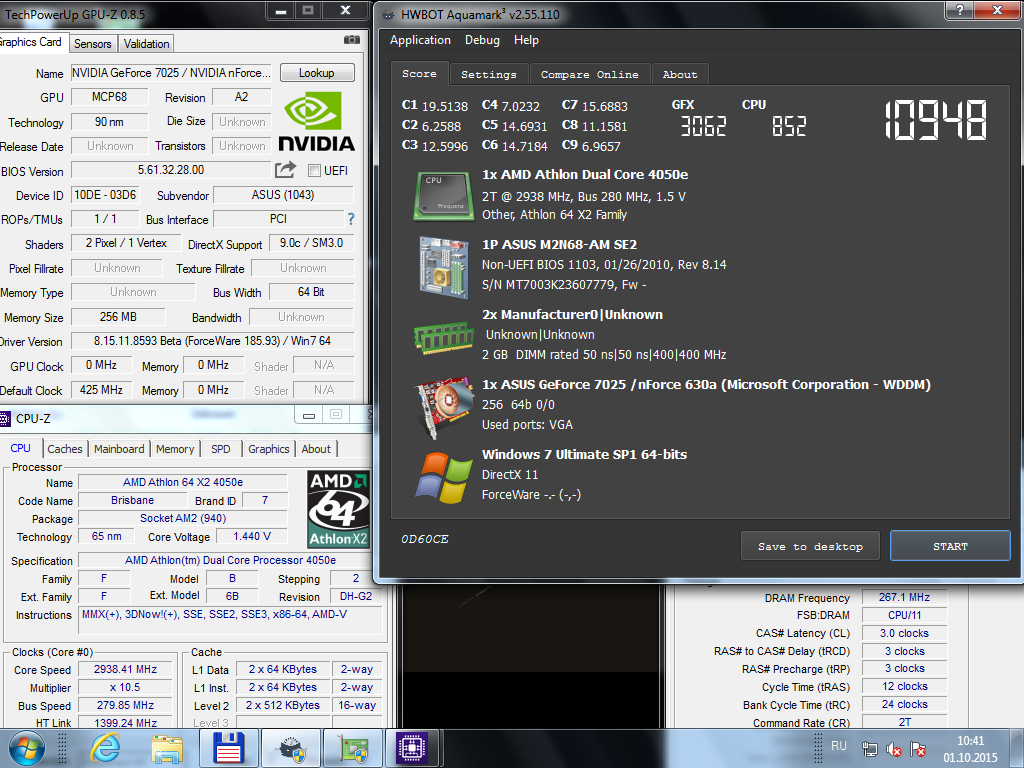Open the Application menu in Aquamark
Viewport: 1024px width, 768px height.
click(420, 40)
